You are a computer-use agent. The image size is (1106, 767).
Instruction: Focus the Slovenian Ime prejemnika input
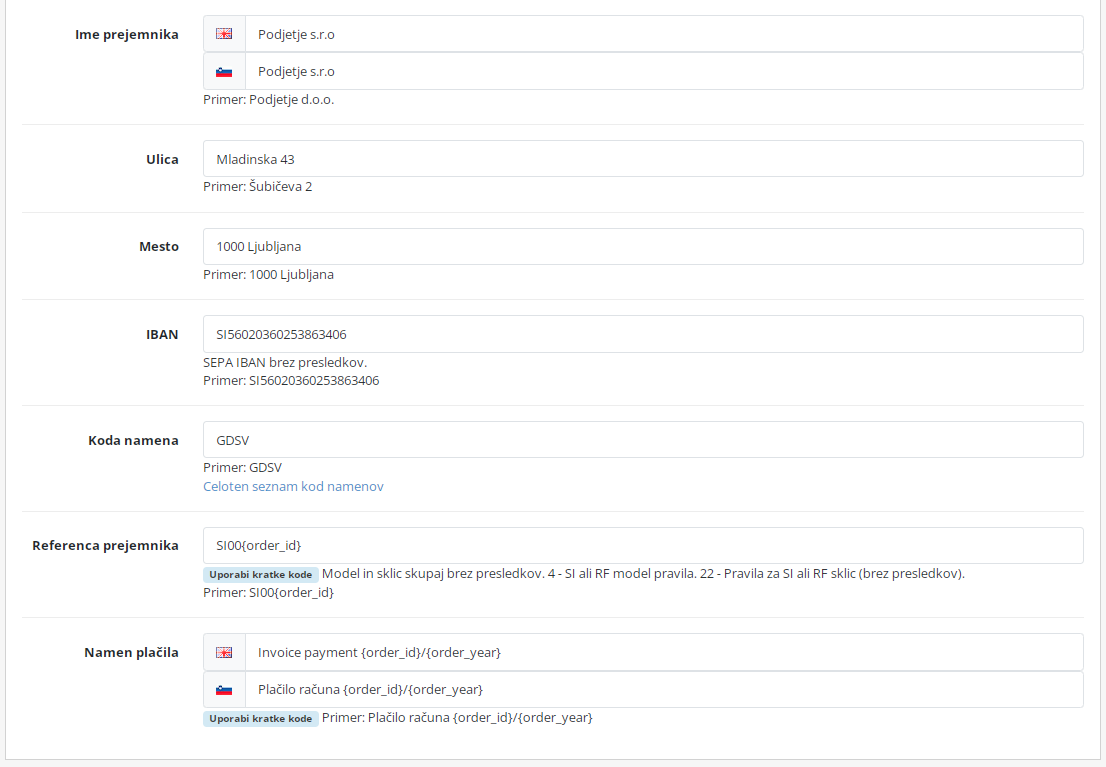click(663, 72)
